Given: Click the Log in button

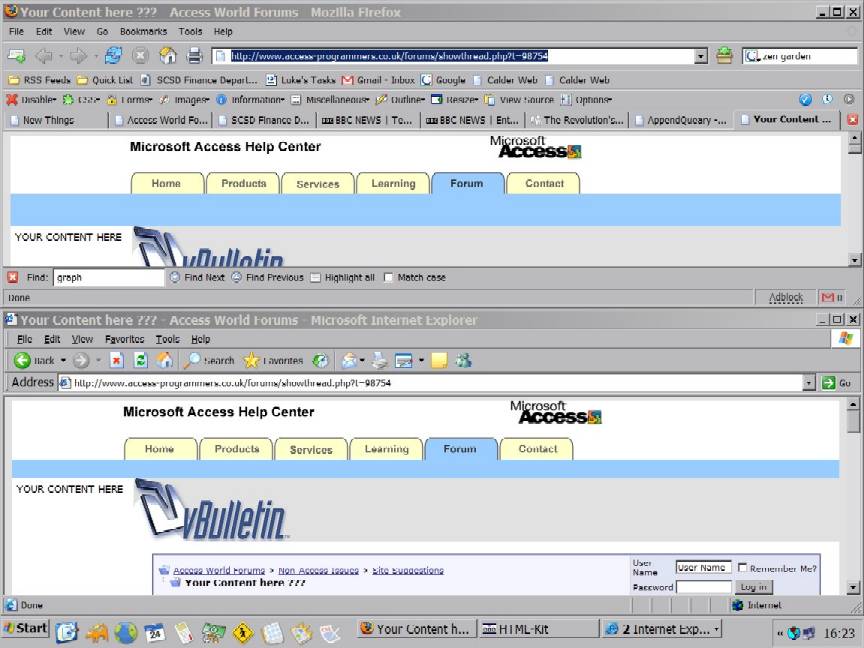Looking at the screenshot, I should [754, 587].
